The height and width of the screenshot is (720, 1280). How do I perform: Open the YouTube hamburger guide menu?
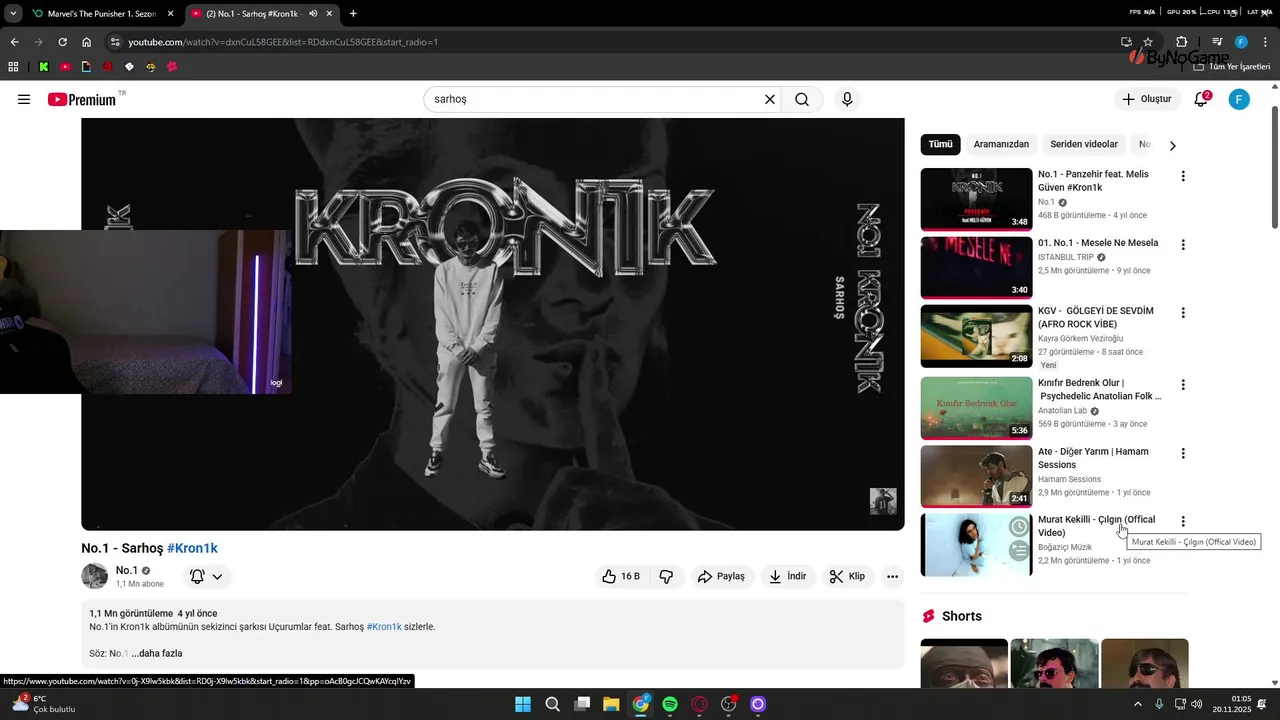pyautogui.click(x=24, y=99)
